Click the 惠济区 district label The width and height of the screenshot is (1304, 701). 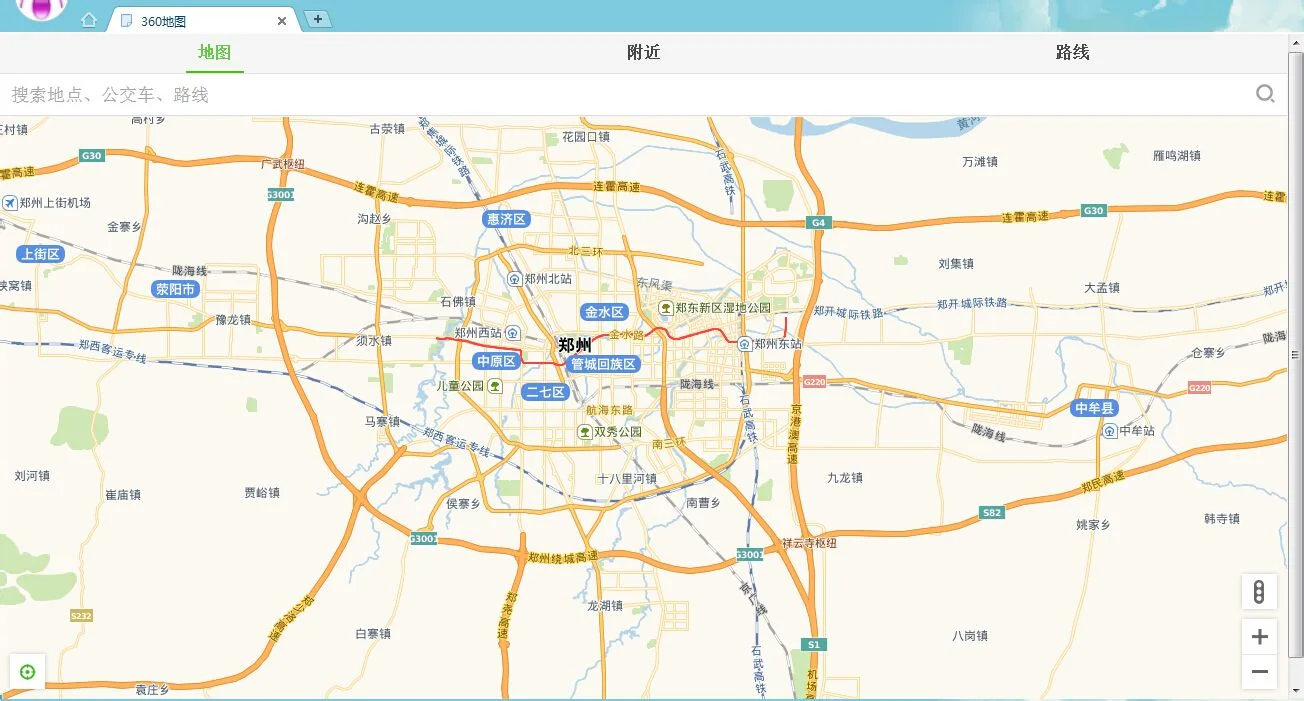point(504,218)
